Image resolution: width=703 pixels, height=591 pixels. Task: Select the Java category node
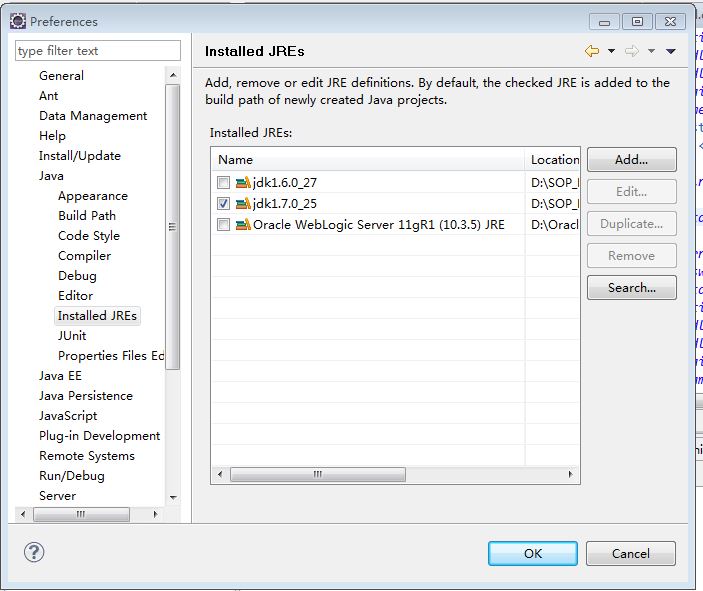[51, 176]
